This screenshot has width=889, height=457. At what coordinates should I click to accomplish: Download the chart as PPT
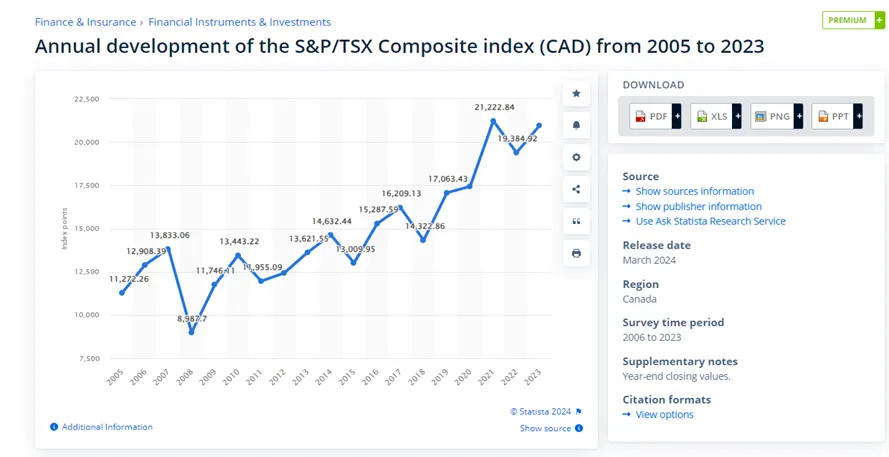[x=837, y=116]
